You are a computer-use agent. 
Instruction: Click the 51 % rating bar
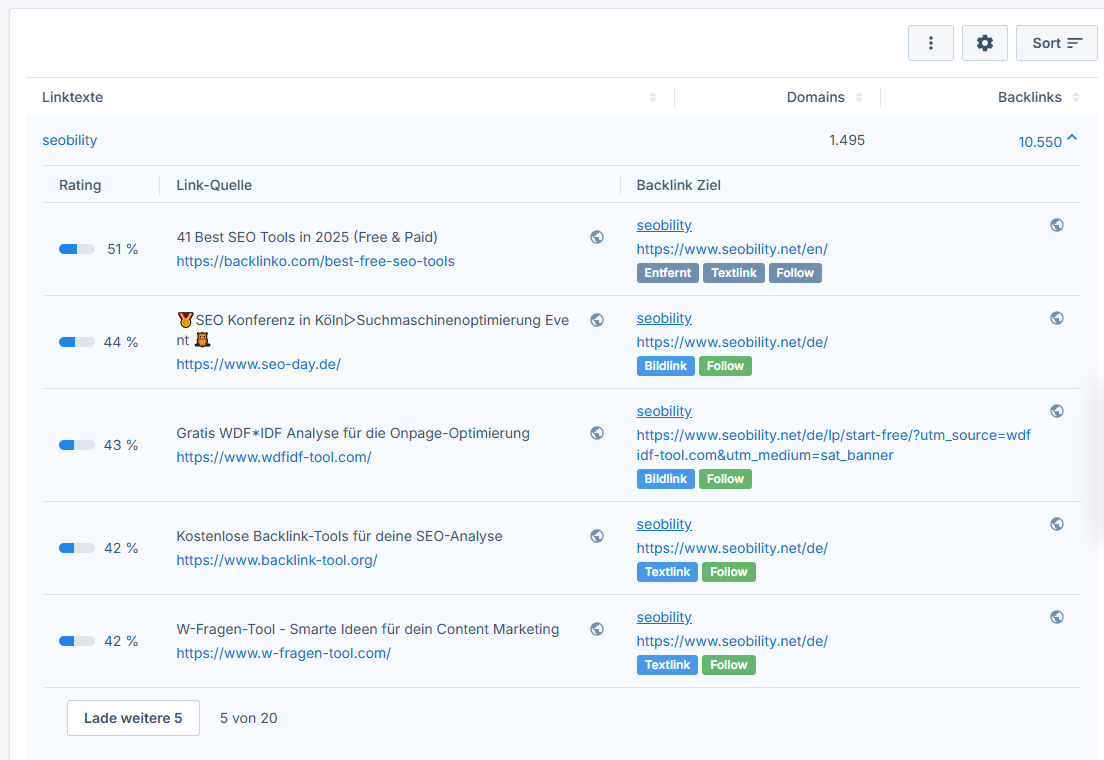[77, 249]
